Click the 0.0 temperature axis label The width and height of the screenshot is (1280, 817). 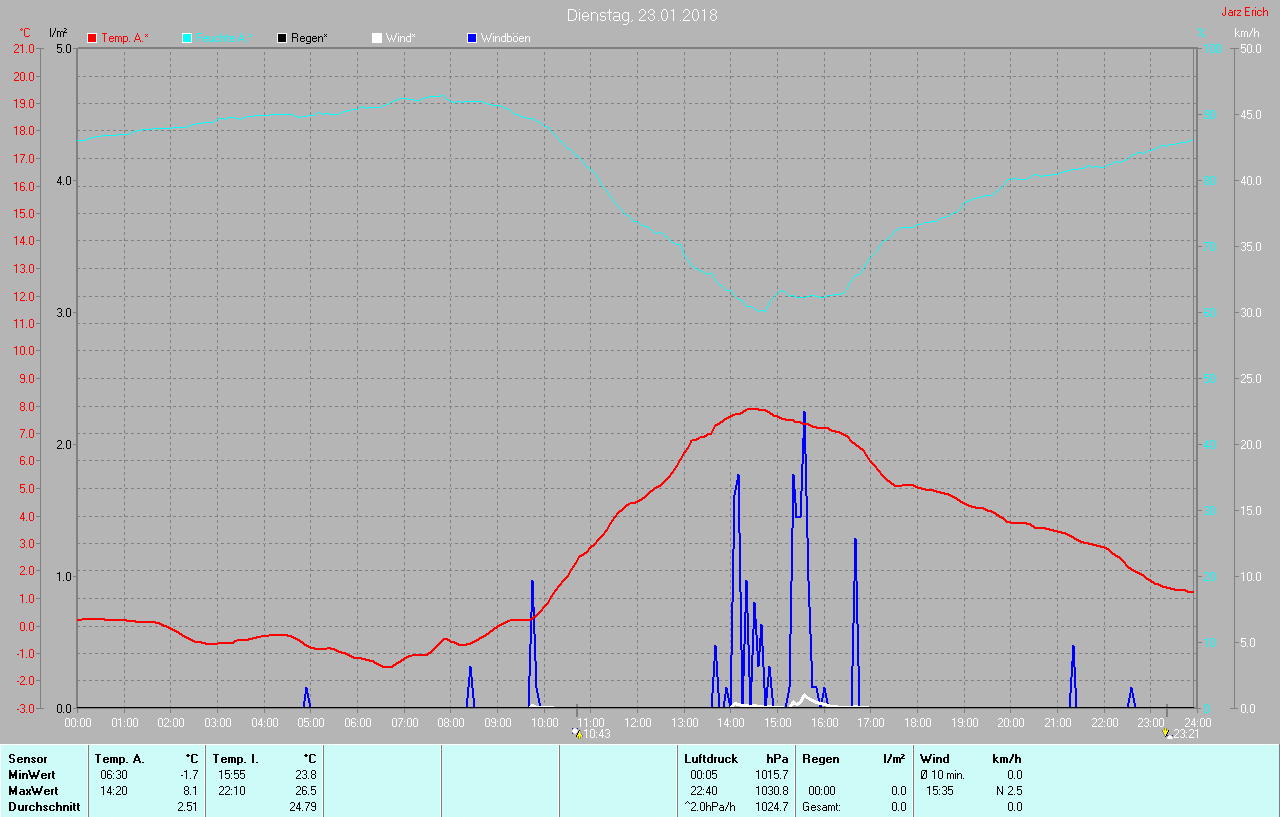pyautogui.click(x=25, y=626)
